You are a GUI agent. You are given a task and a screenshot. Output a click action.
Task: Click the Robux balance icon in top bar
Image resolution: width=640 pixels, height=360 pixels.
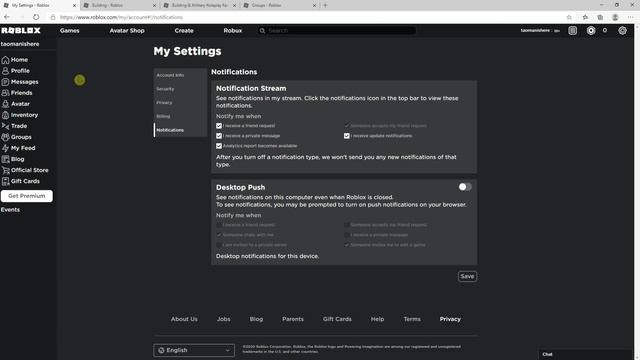point(591,31)
